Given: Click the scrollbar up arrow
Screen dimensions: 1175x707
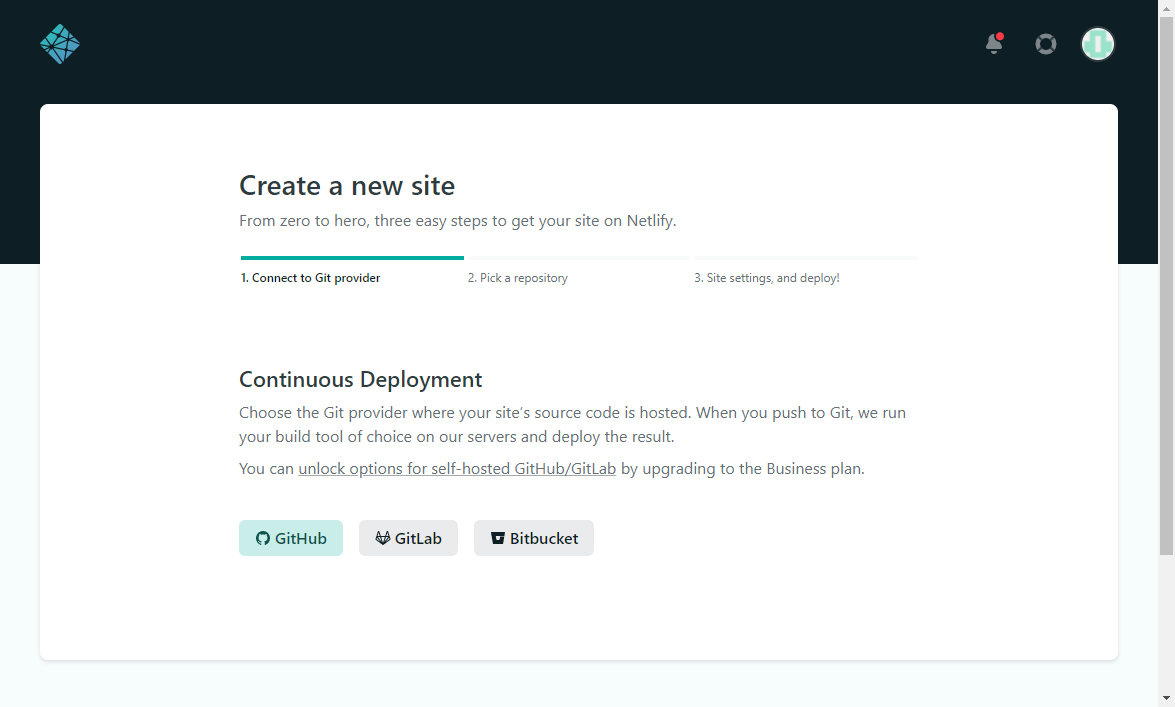Looking at the screenshot, I should (1166, 7).
